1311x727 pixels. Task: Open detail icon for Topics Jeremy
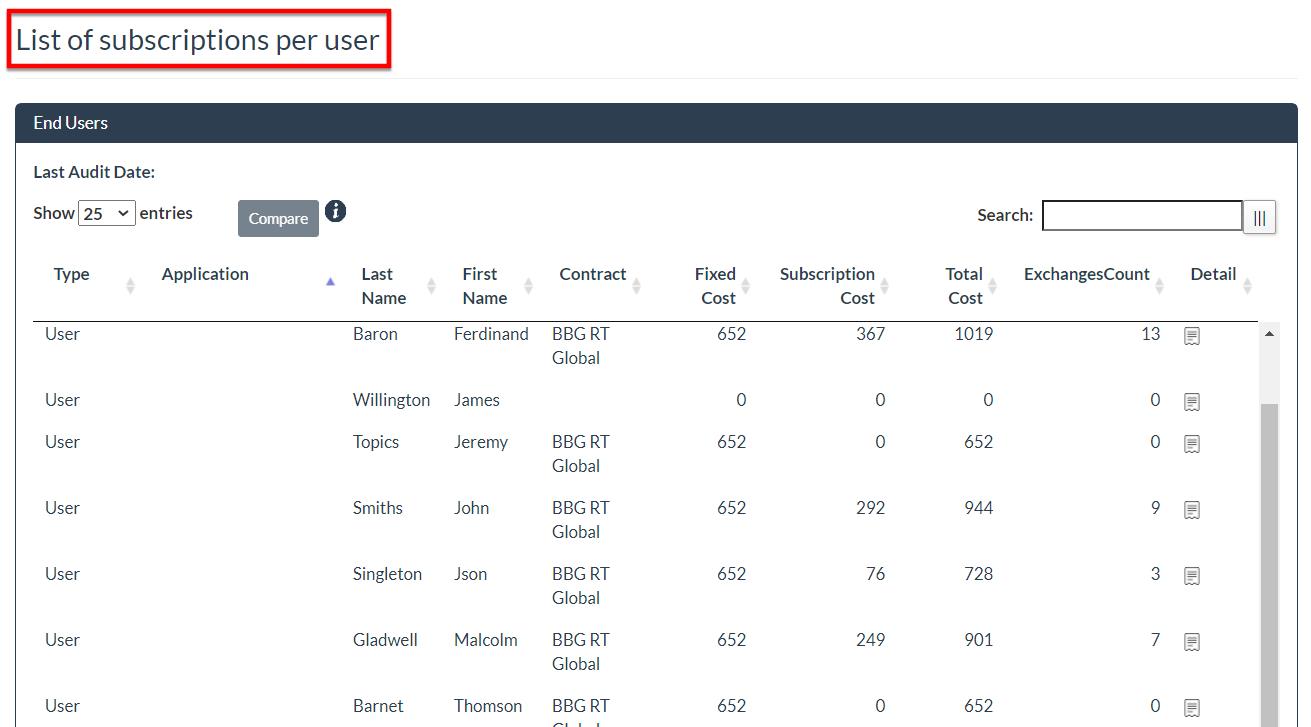coord(1191,444)
